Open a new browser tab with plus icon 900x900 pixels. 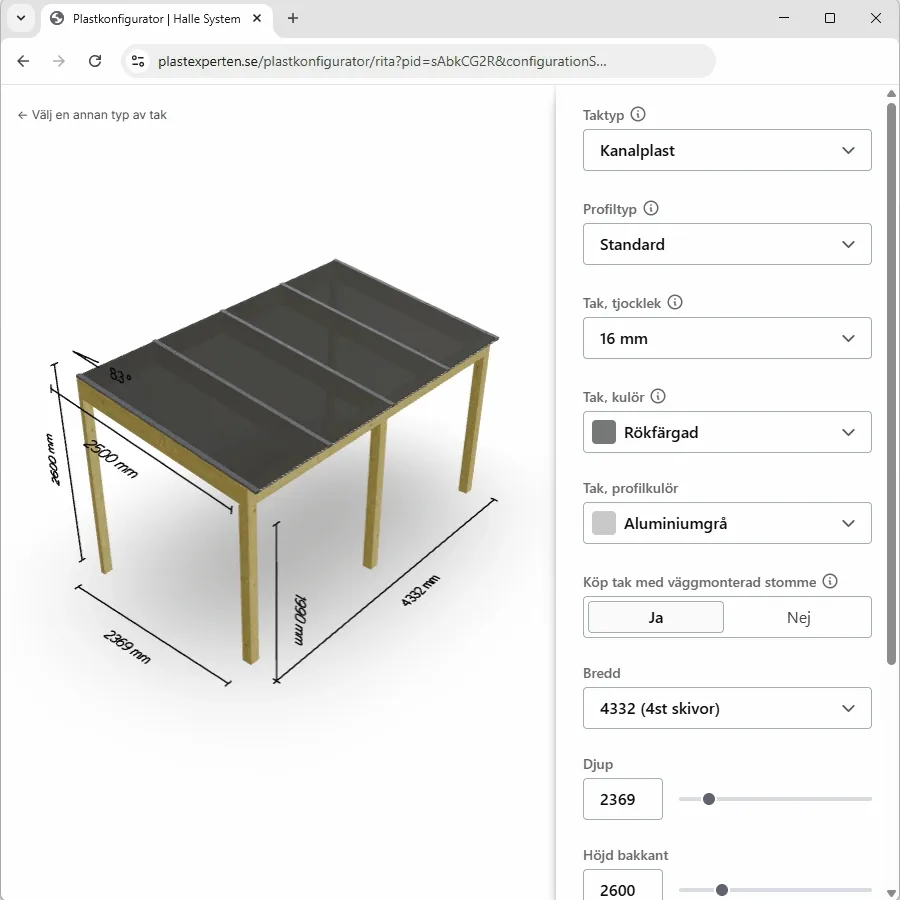pos(293,18)
